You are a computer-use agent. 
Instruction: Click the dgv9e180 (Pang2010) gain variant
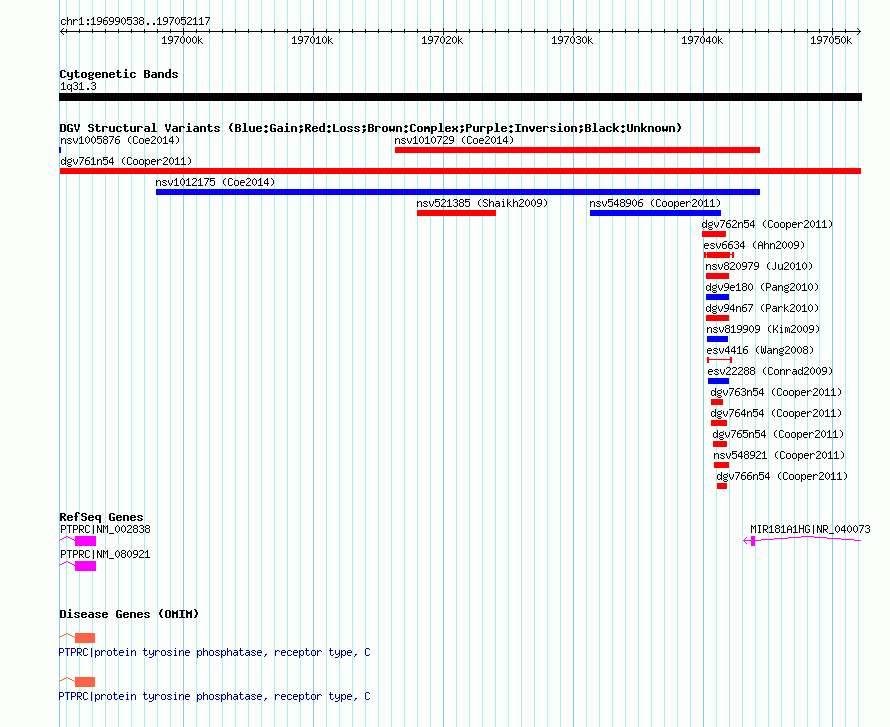click(x=717, y=297)
